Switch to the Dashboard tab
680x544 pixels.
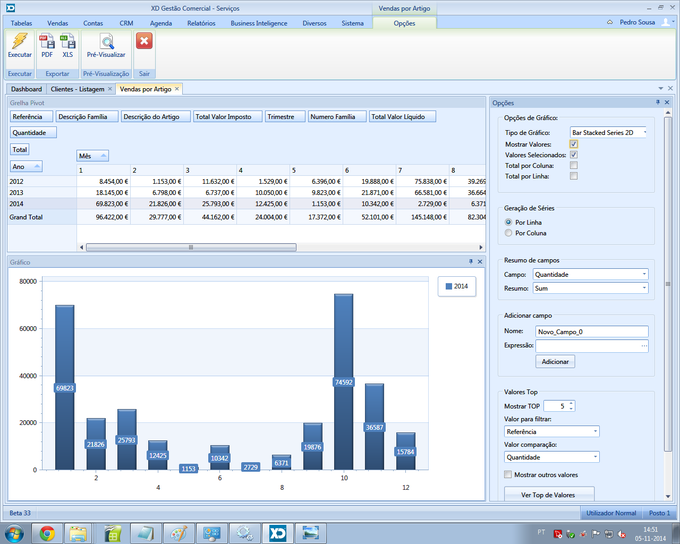26,89
